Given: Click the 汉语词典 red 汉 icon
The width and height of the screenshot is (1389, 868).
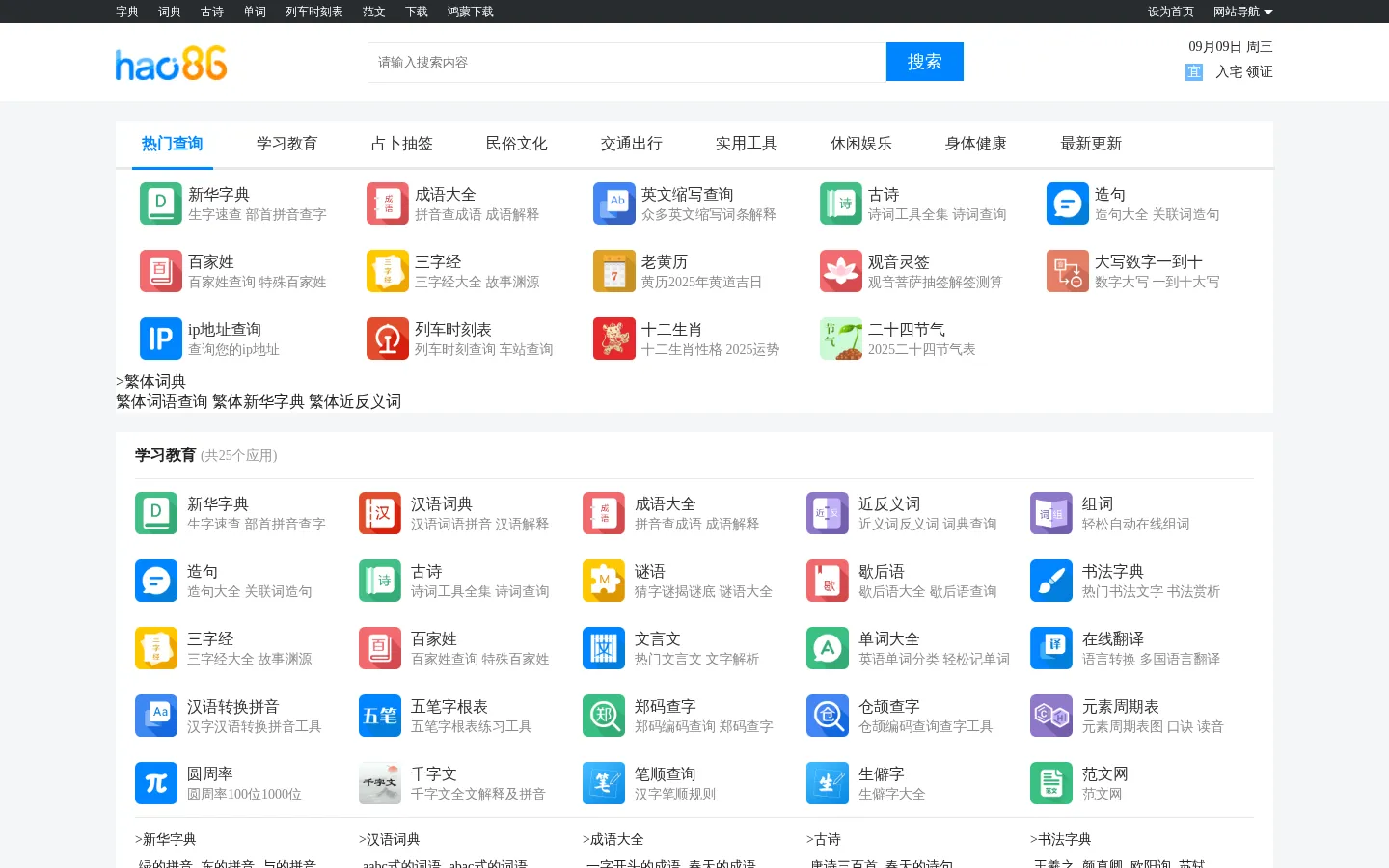Looking at the screenshot, I should pos(380,513).
